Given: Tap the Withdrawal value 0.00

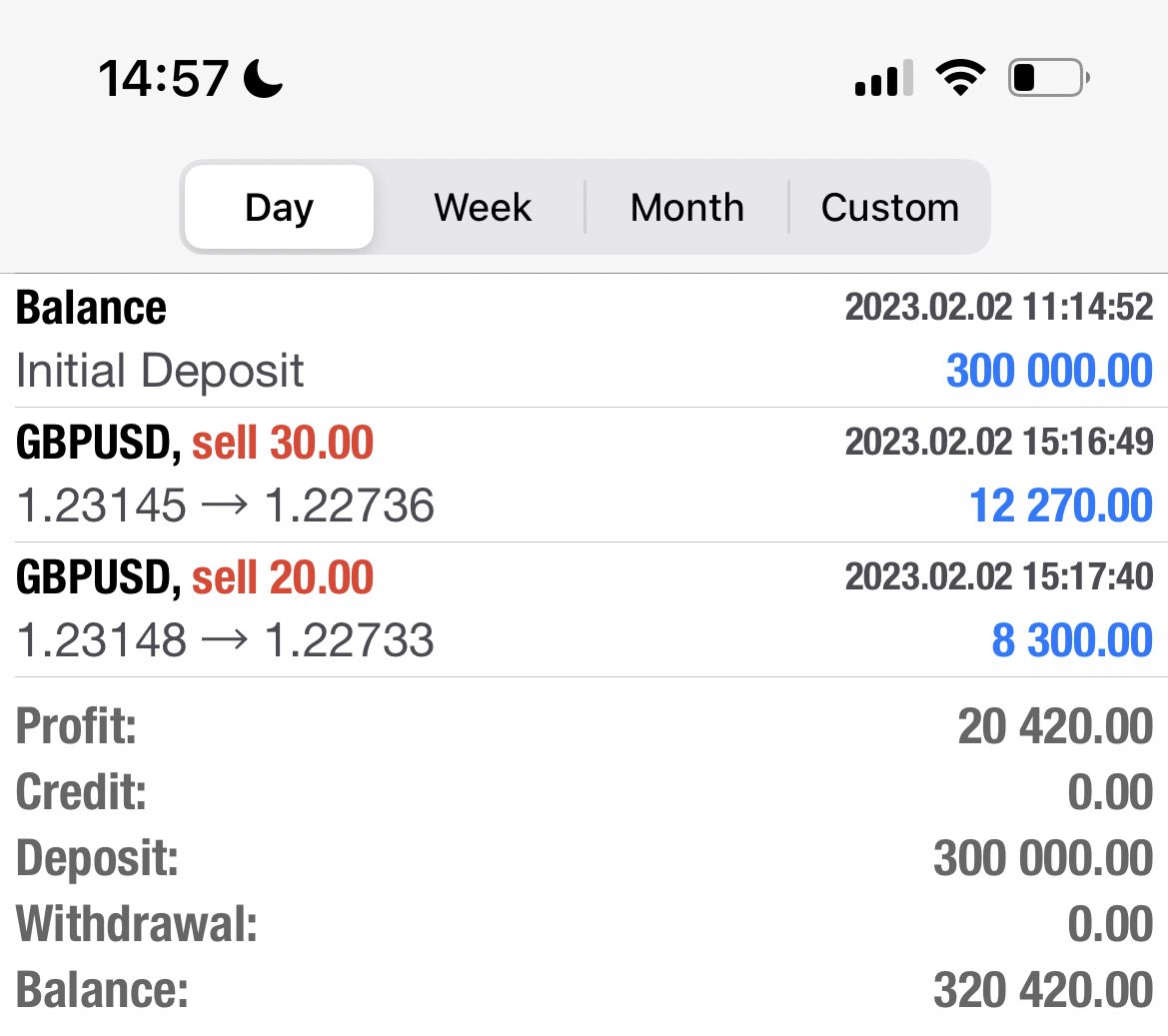Looking at the screenshot, I should 1110,923.
